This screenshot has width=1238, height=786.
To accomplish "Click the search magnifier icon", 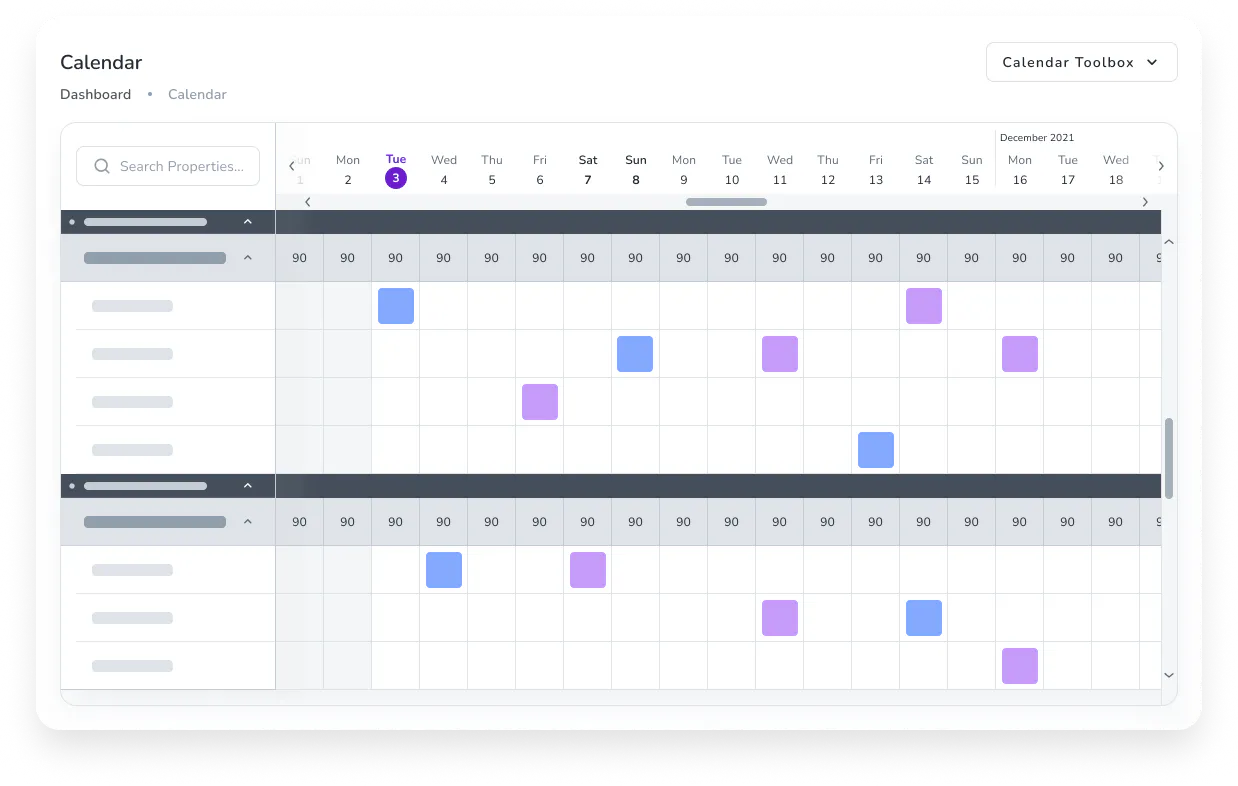I will [102, 166].
